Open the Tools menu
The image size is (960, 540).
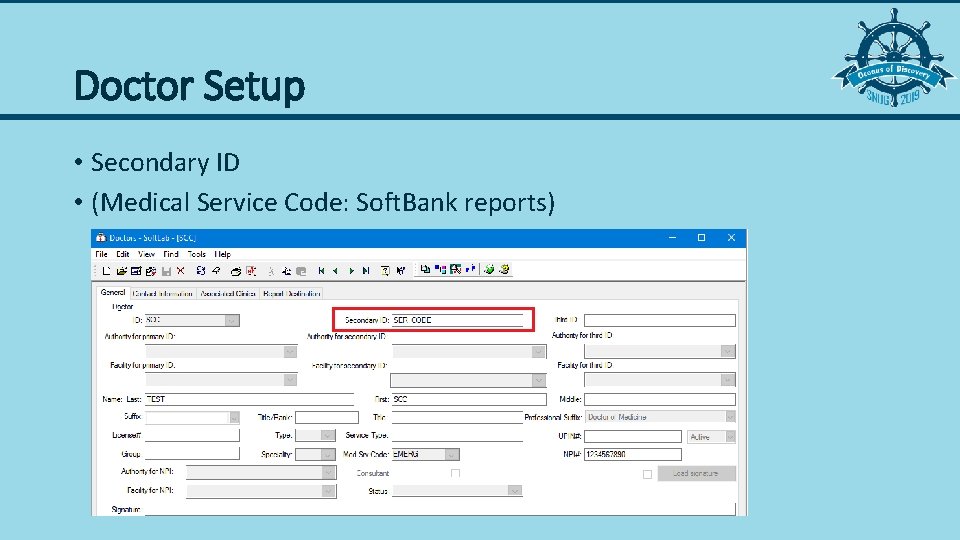coord(197,254)
